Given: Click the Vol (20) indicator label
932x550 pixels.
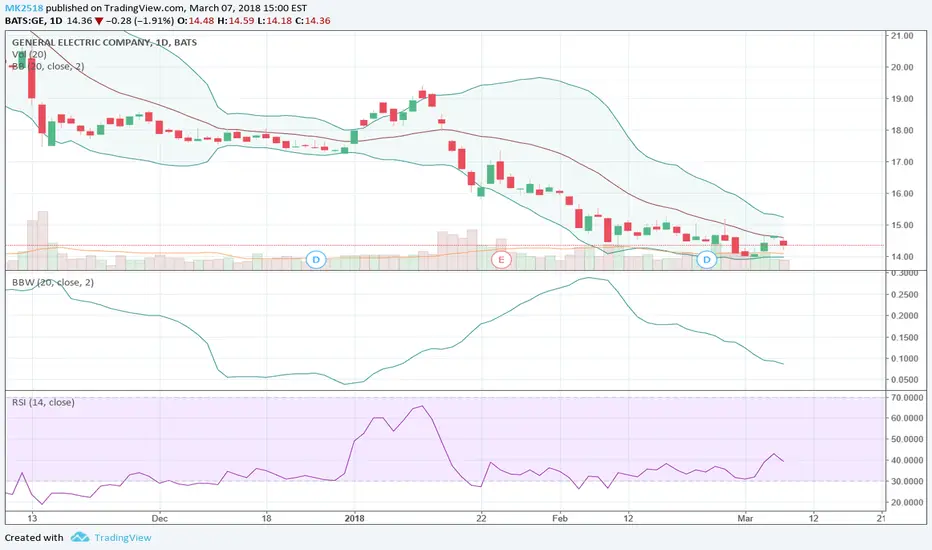Looking at the screenshot, I should tap(29, 54).
